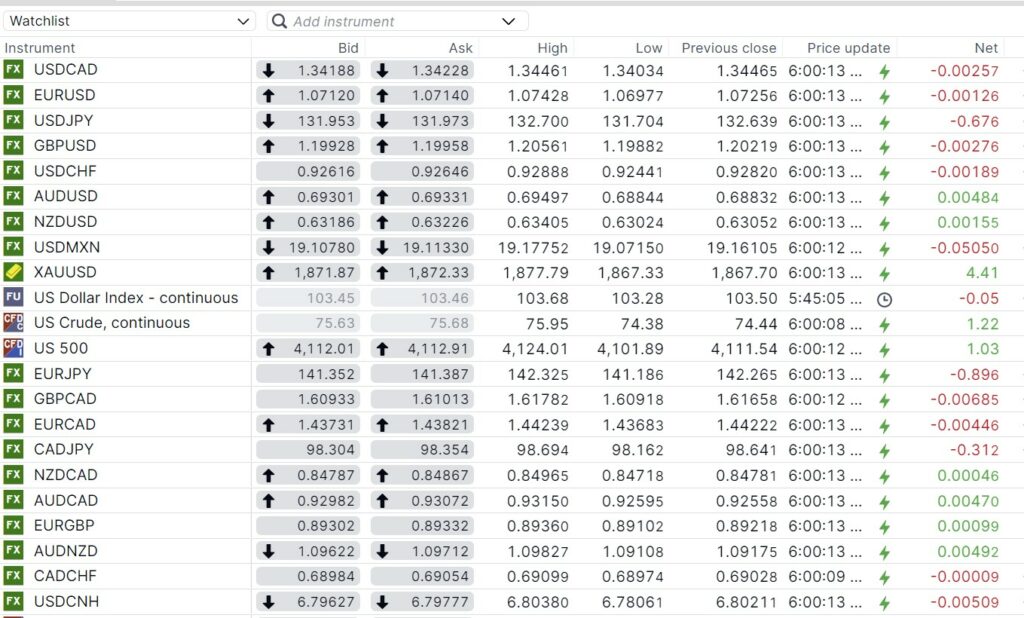This screenshot has width=1024, height=618.
Task: Click the CFD icon beside US 500
Action: coord(13,348)
